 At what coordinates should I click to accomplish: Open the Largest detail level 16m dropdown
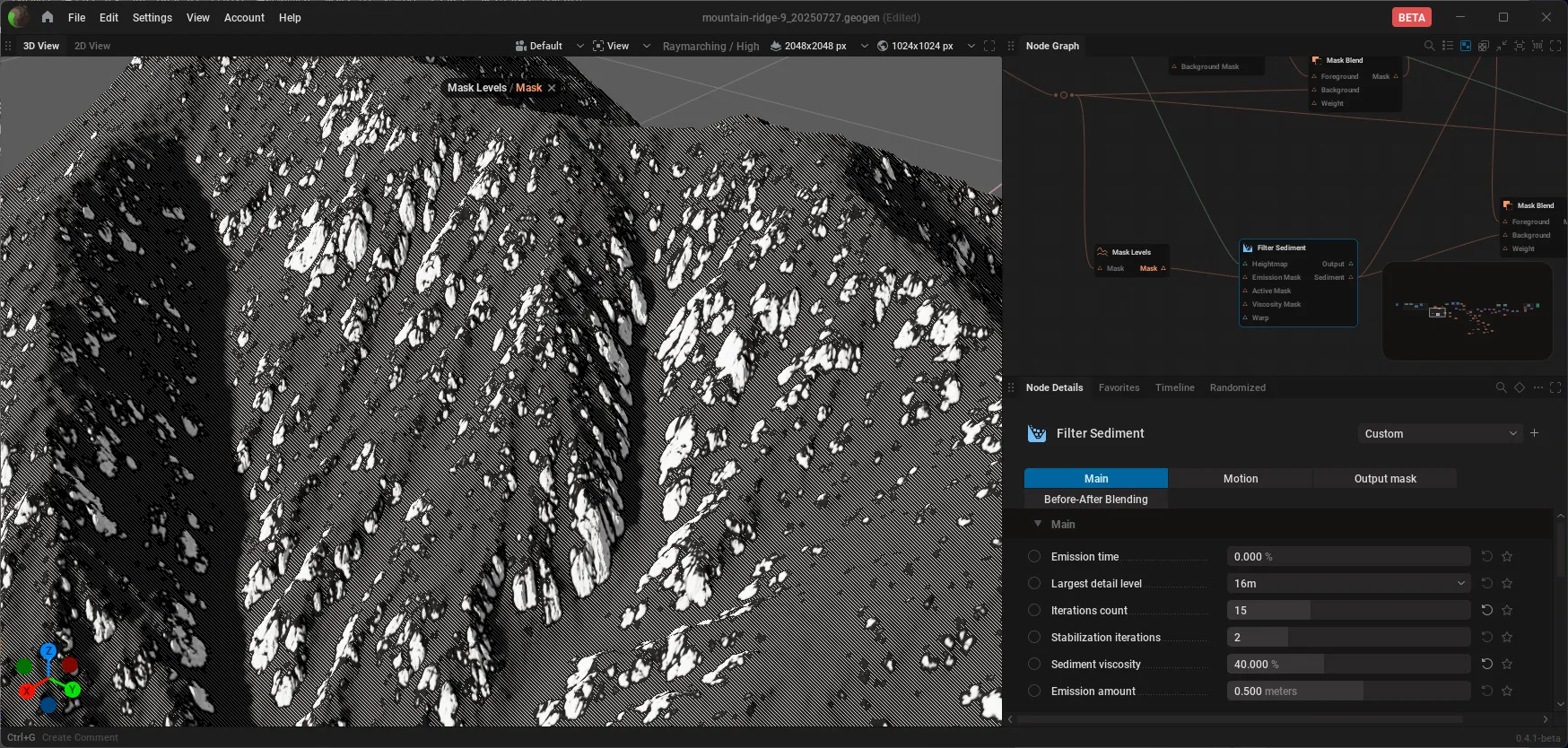click(1348, 583)
